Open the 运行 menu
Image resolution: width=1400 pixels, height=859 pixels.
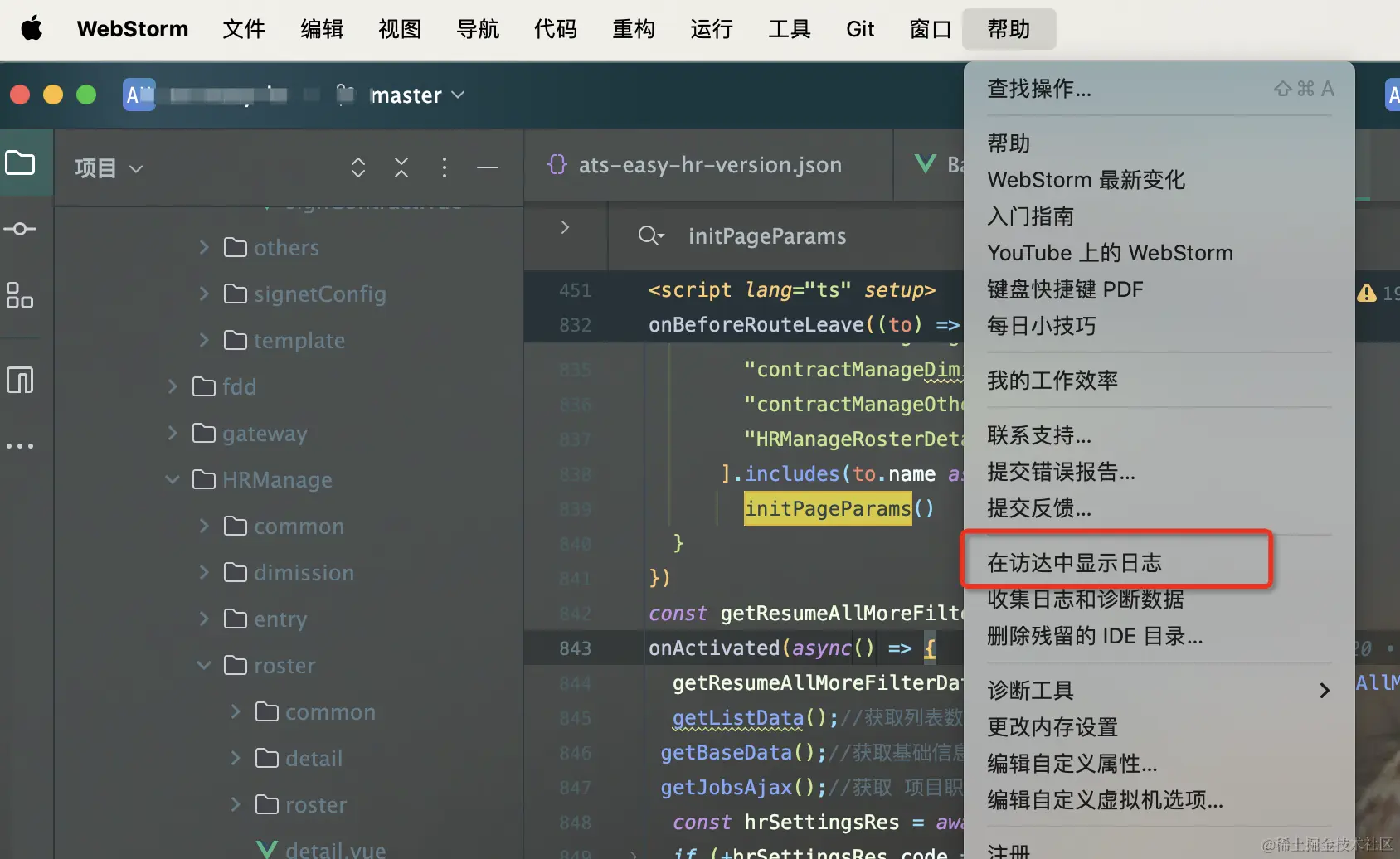[x=712, y=29]
